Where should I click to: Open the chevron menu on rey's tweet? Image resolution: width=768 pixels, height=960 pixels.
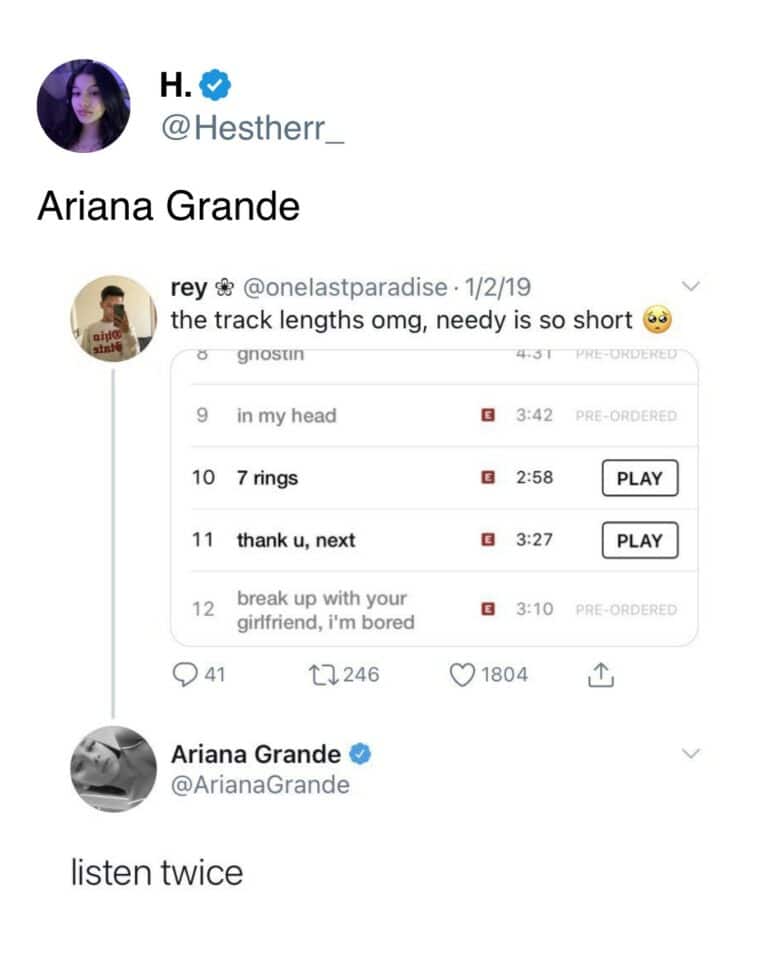691,287
